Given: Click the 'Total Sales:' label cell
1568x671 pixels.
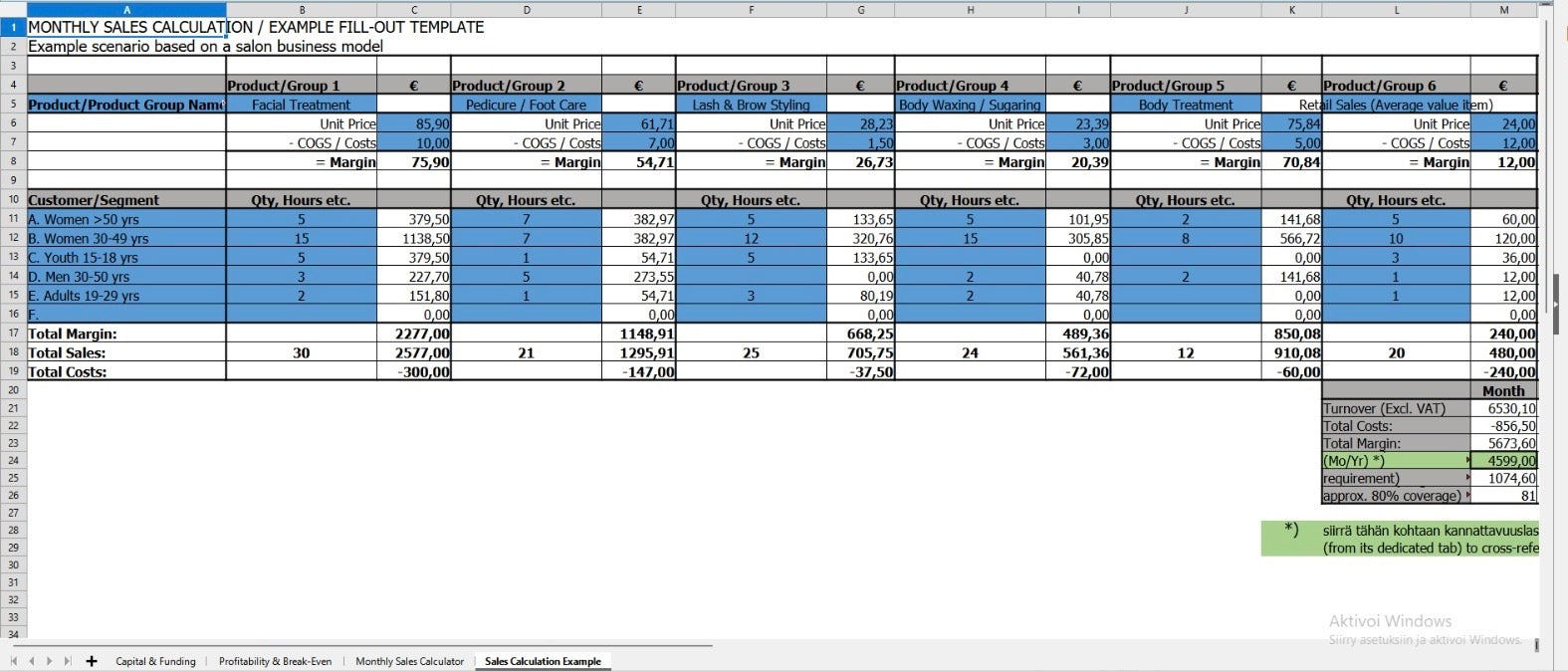Looking at the screenshot, I should (x=126, y=352).
